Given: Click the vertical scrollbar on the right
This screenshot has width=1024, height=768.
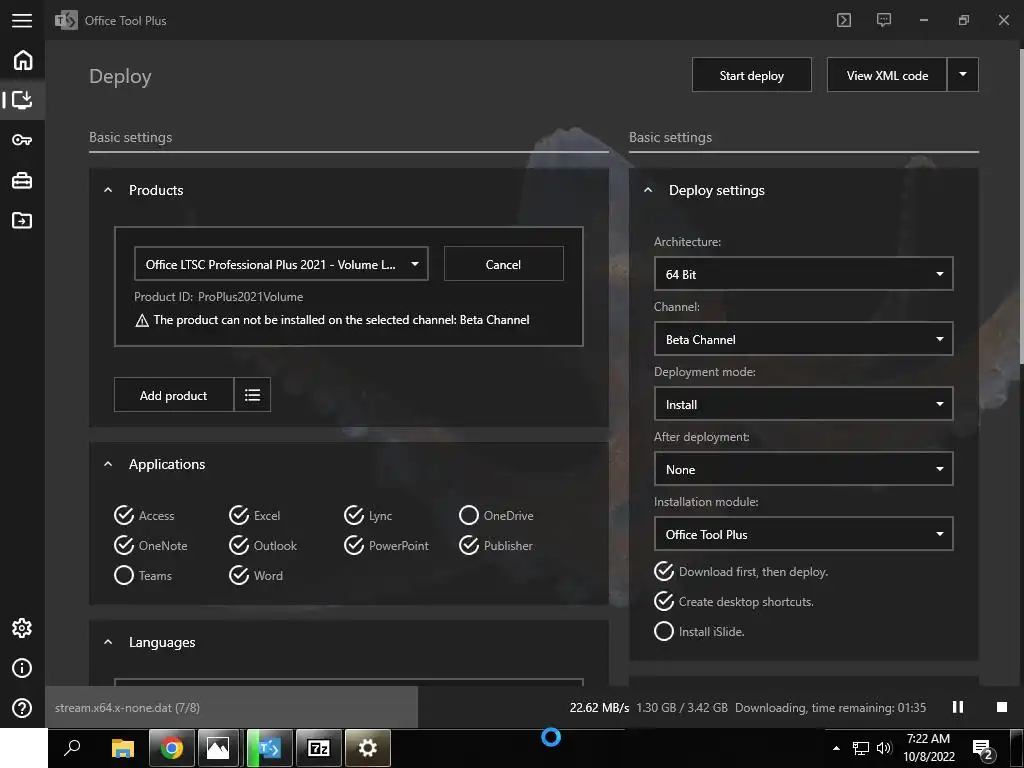Looking at the screenshot, I should pos(1021,206).
